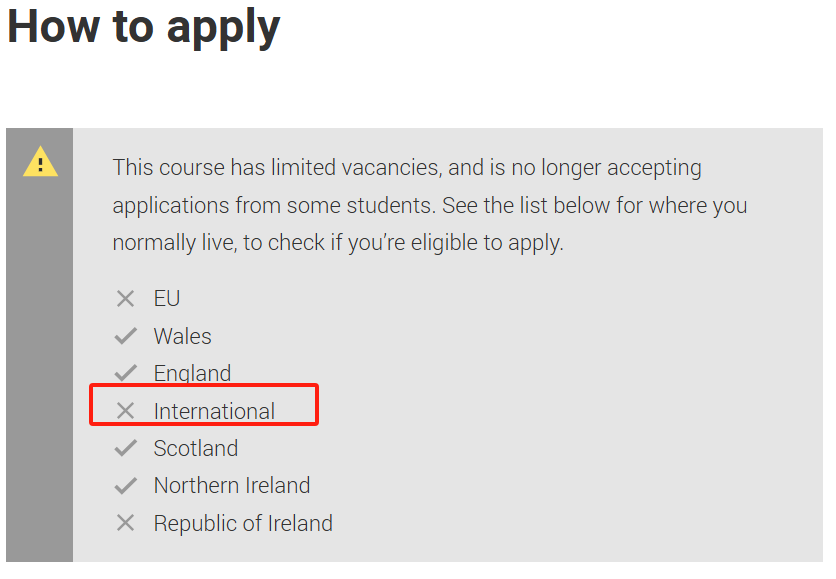Click the checkmark icon next to Scotland
Viewport: 836px width, 579px height.
tap(126, 448)
